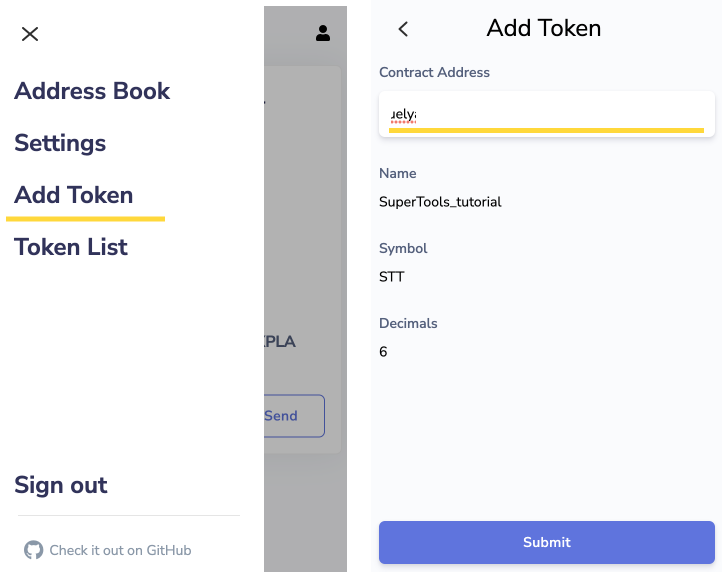Click the GitHub octocat icon
Viewport: 722px width, 572px height.
[x=34, y=550]
